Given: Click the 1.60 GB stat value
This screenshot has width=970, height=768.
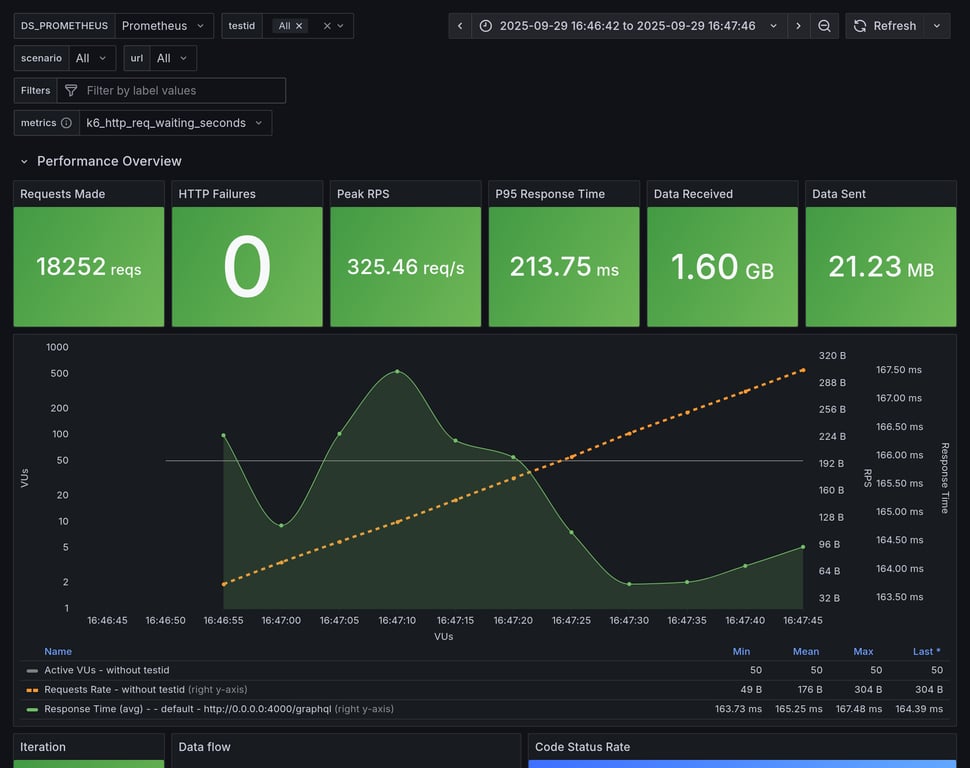Looking at the screenshot, I should [722, 267].
